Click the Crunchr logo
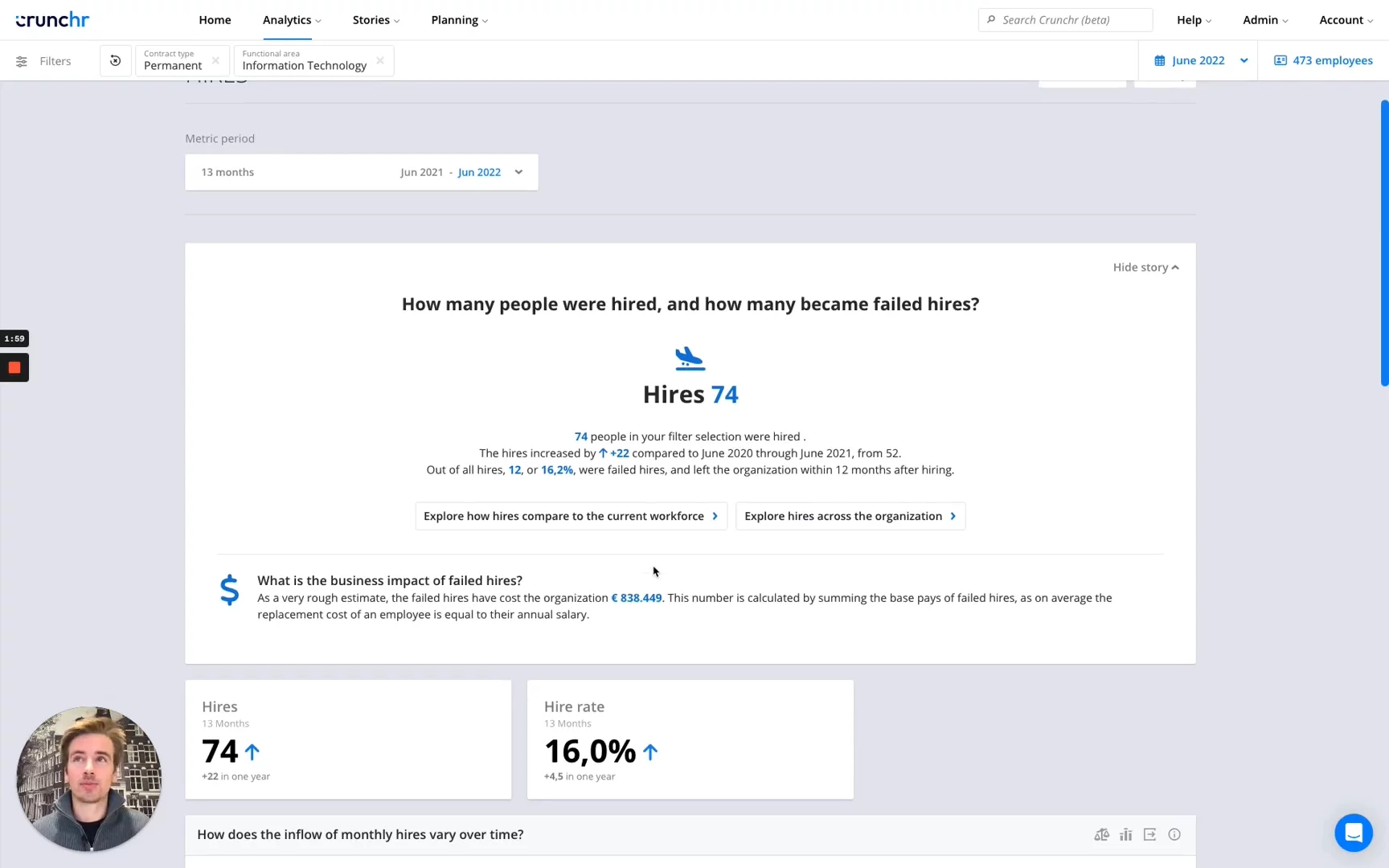 (52, 20)
